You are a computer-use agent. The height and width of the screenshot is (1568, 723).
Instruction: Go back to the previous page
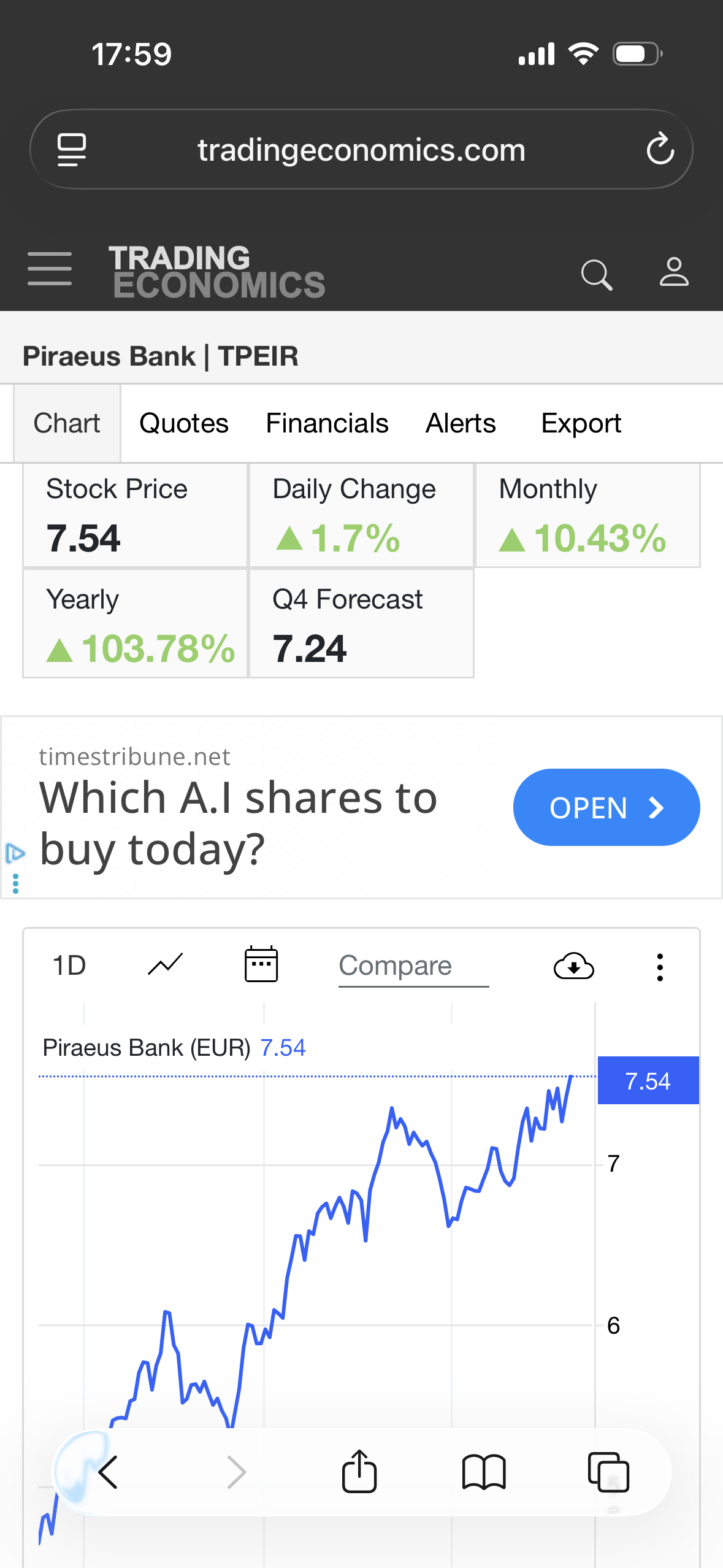[109, 1472]
